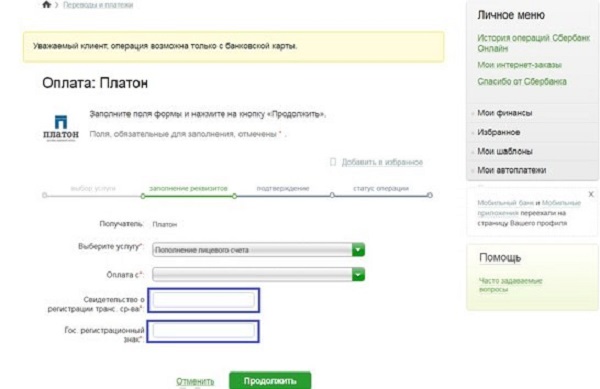Viewport: 600px width, 389px height.
Task: Click Оплата: Платон page title
Action: point(95,83)
